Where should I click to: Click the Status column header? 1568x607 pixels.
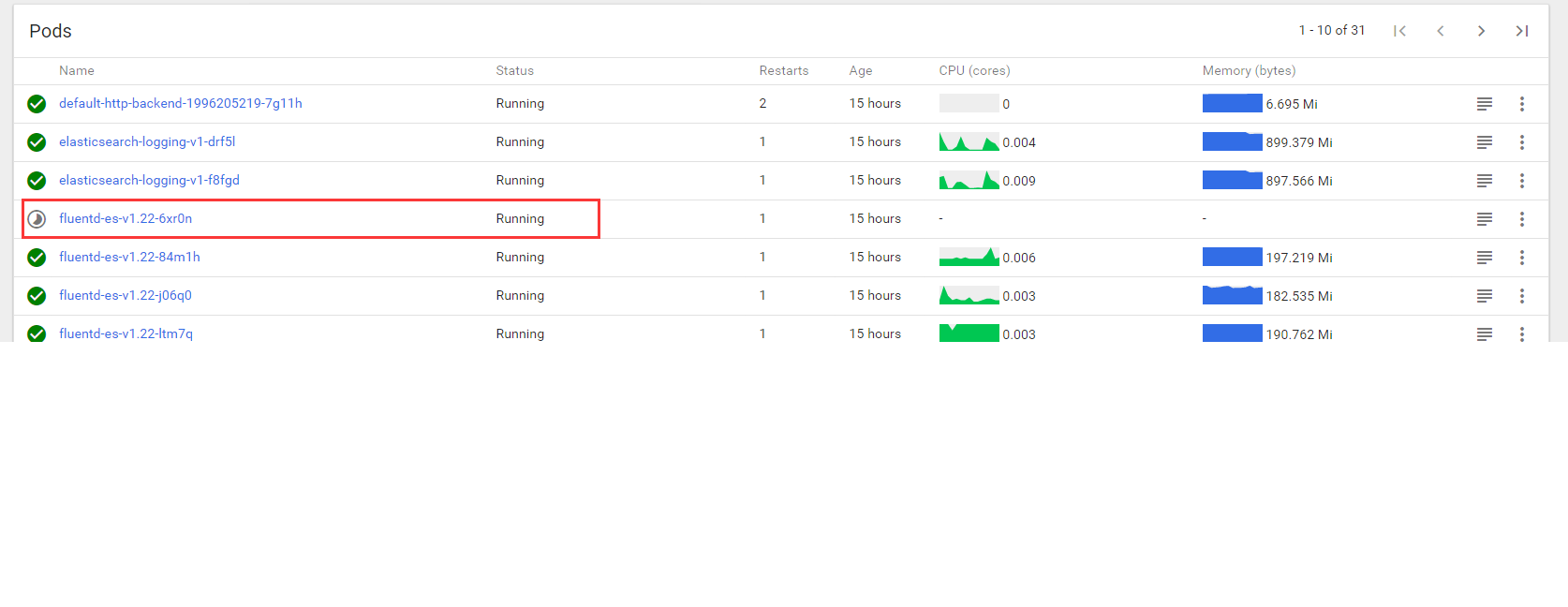(x=515, y=70)
